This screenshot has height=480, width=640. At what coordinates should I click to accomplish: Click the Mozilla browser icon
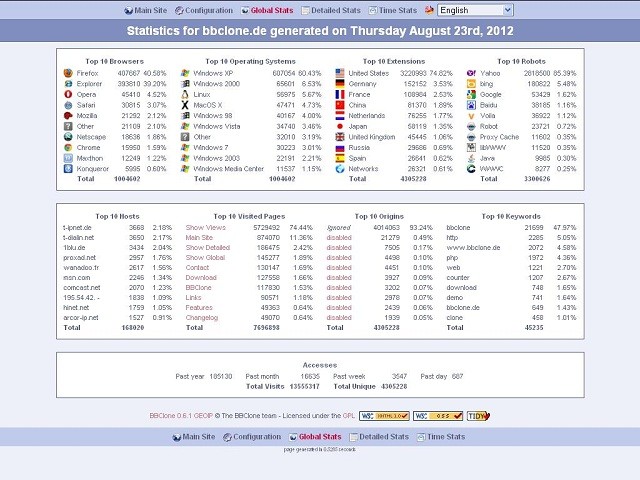[x=68, y=116]
